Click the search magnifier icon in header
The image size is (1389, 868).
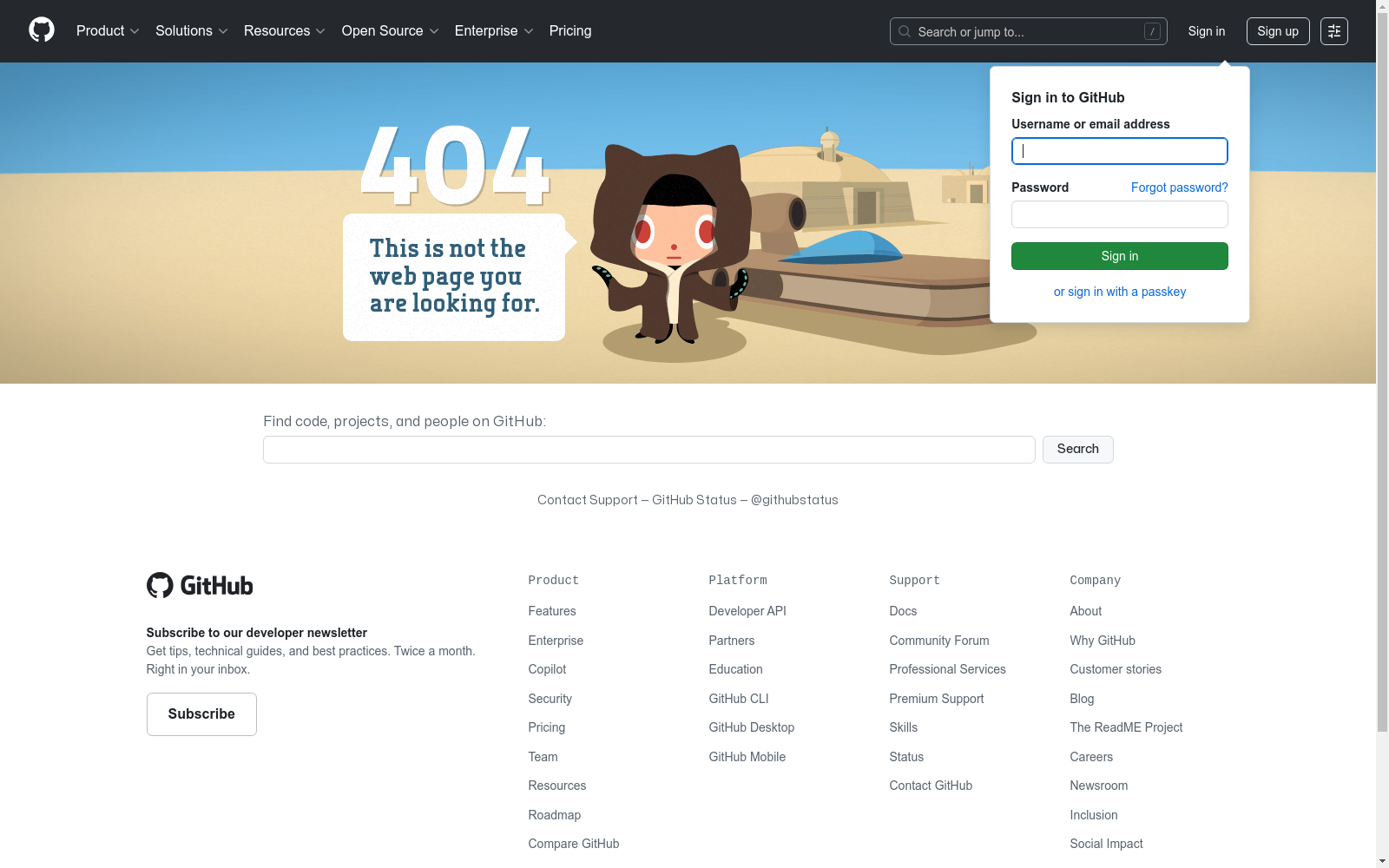[x=905, y=31]
